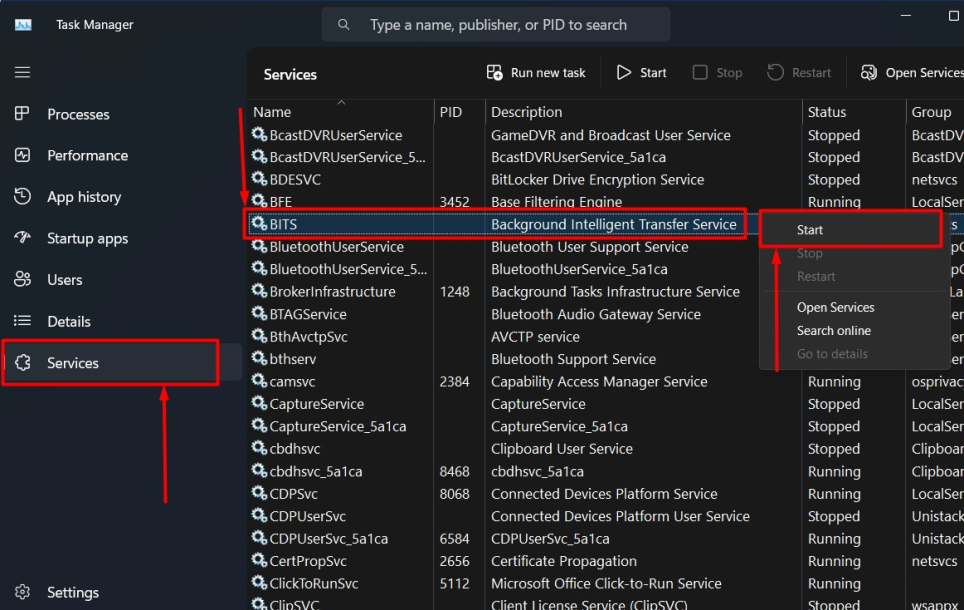964x610 pixels.
Task: Open the Processes page
Action: tap(78, 114)
